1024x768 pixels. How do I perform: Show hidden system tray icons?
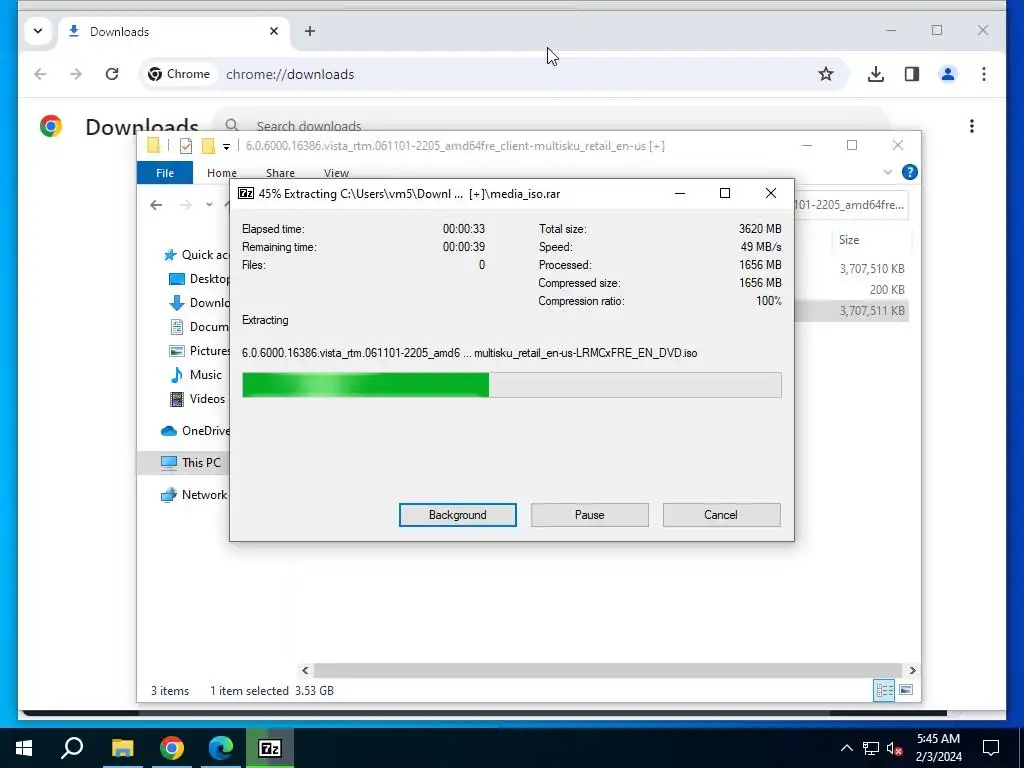[x=846, y=748]
